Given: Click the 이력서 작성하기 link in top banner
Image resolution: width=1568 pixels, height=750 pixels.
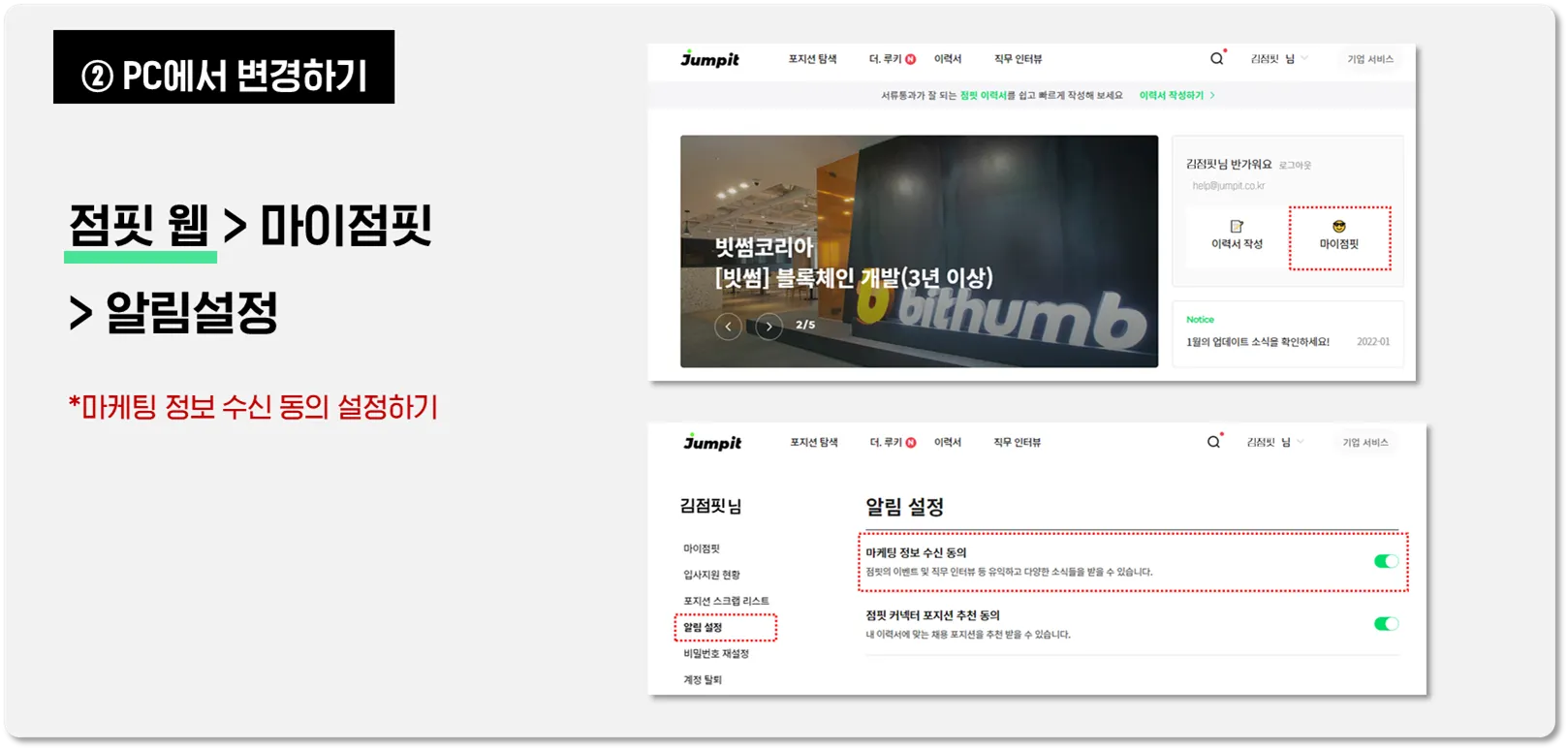Looking at the screenshot, I should 1176,95.
